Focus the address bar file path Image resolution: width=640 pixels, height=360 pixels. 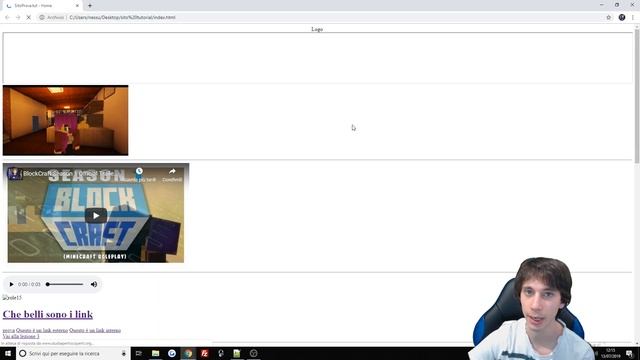point(122,18)
